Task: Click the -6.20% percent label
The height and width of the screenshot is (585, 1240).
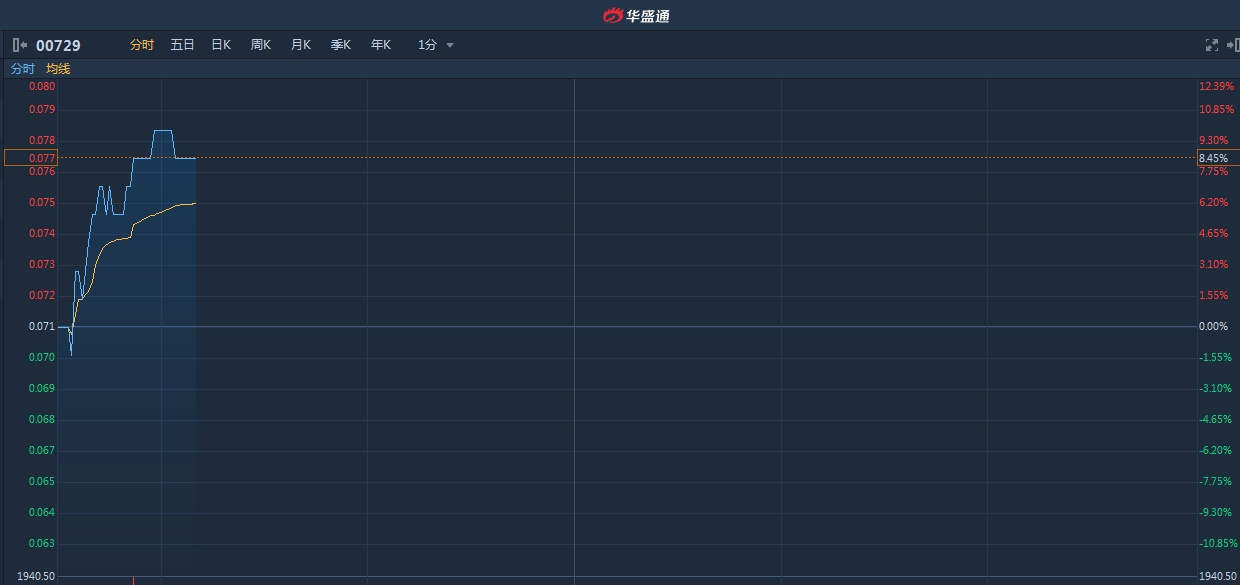Action: click(x=1215, y=450)
